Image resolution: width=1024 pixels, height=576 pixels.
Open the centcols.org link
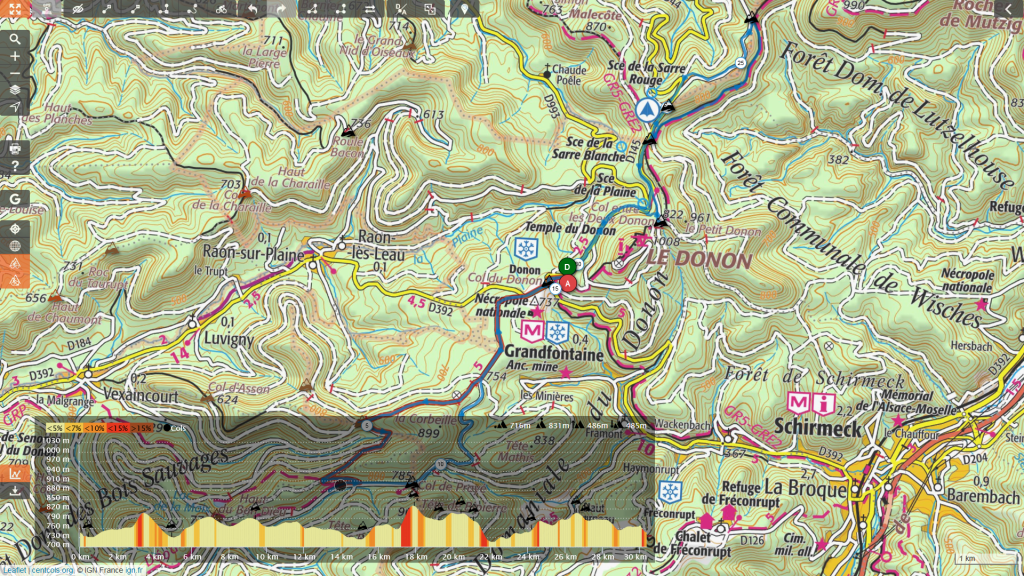52,570
